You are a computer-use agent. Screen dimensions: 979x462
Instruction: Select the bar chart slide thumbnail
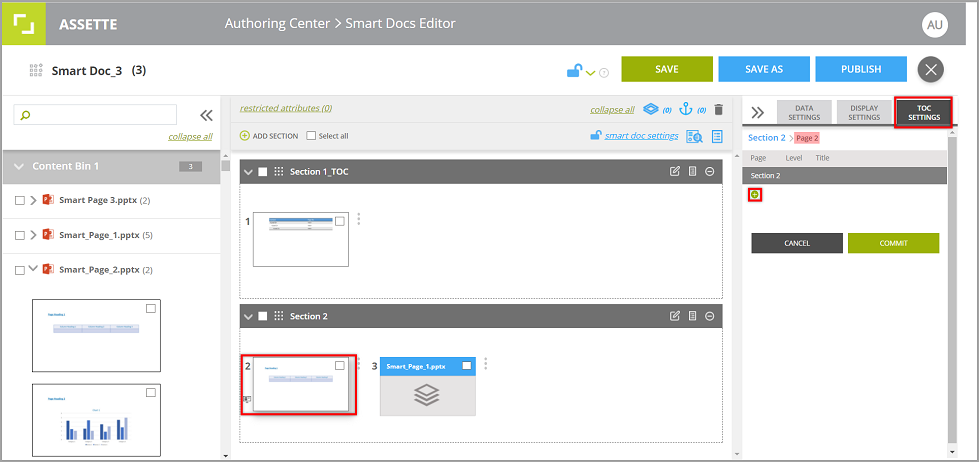point(96,420)
